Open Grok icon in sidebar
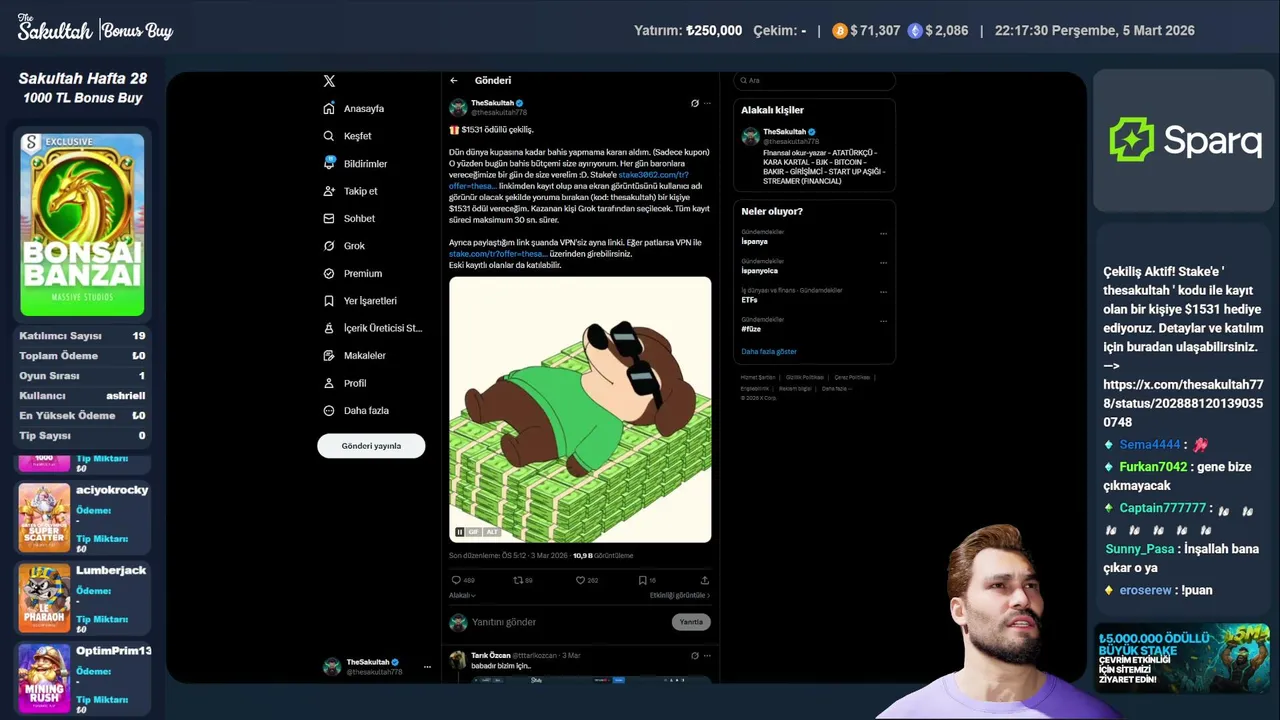Viewport: 1280px width, 720px height. (329, 246)
